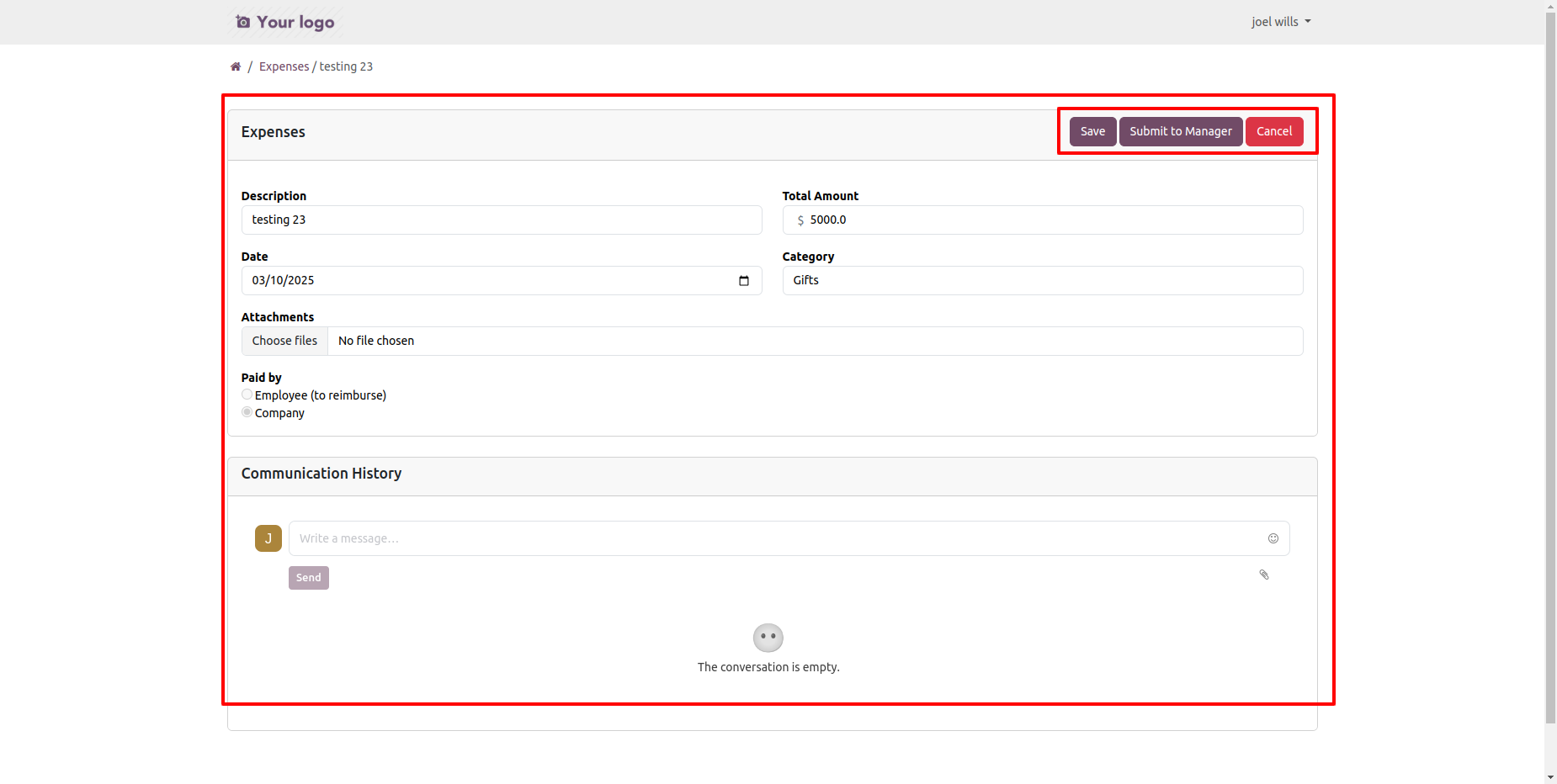This screenshot has width=1557, height=784.
Task: Select the Company radio option
Action: click(247, 412)
